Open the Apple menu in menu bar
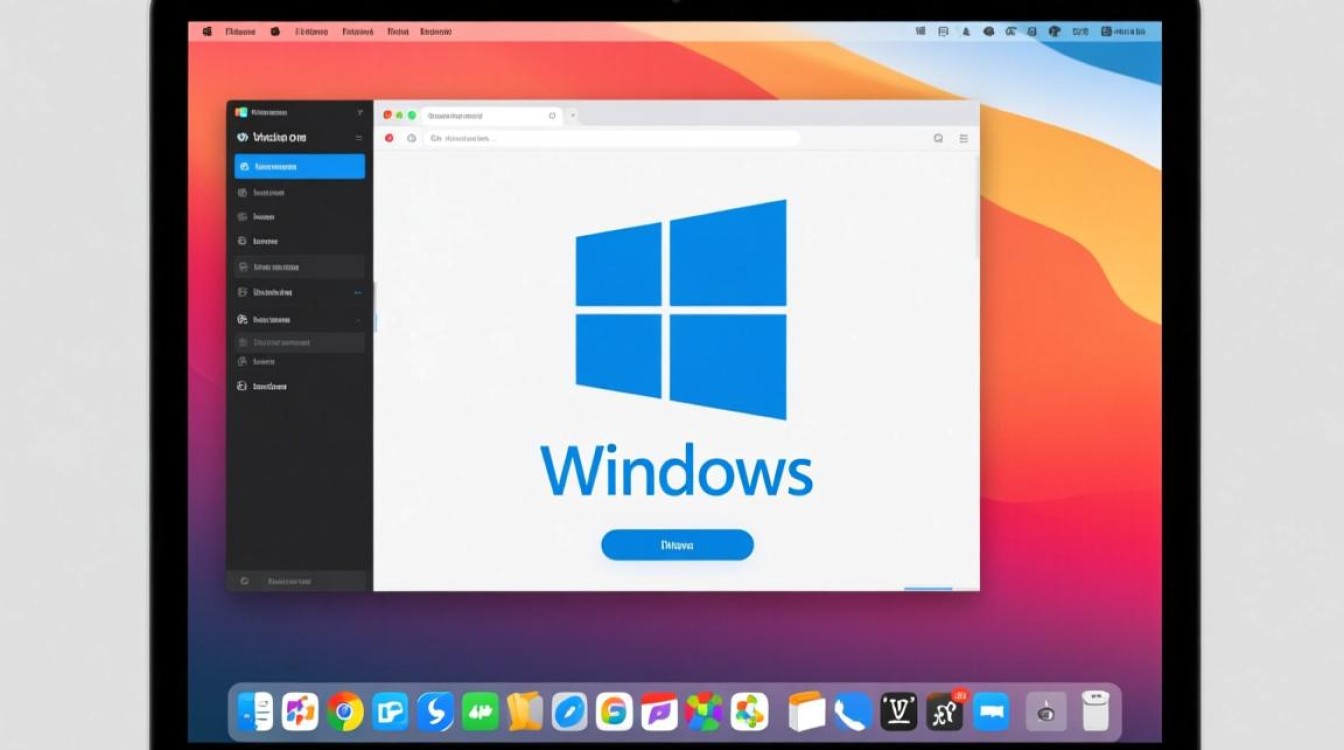Viewport: 1344px width, 750px height. (x=207, y=32)
